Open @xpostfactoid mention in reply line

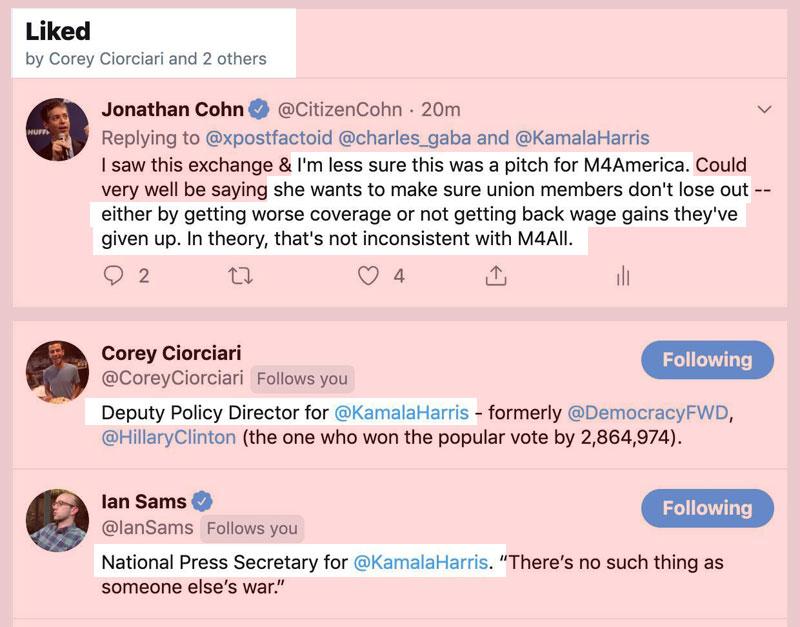click(262, 137)
